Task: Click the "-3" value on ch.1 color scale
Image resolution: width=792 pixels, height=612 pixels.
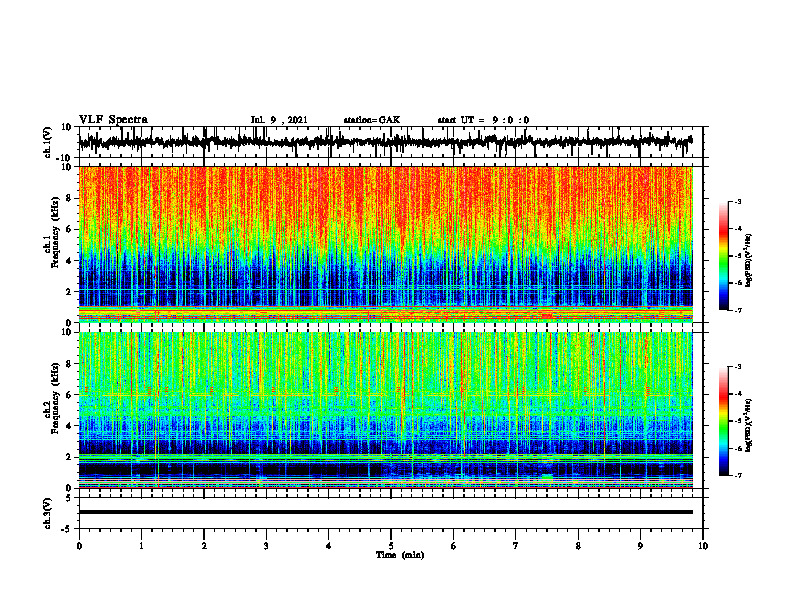Action: (738, 201)
